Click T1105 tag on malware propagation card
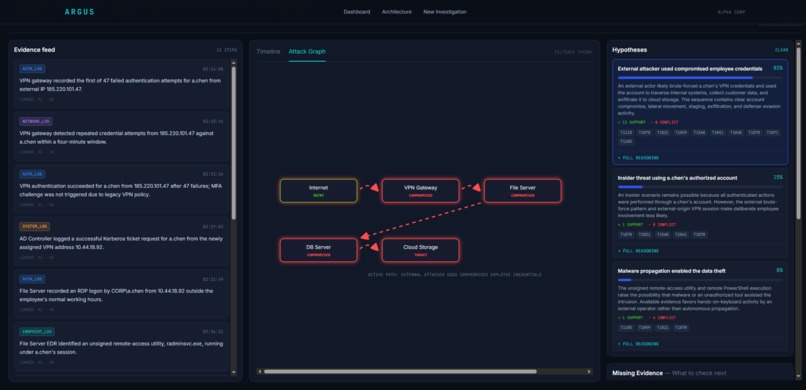The width and height of the screenshot is (806, 390). pos(626,327)
